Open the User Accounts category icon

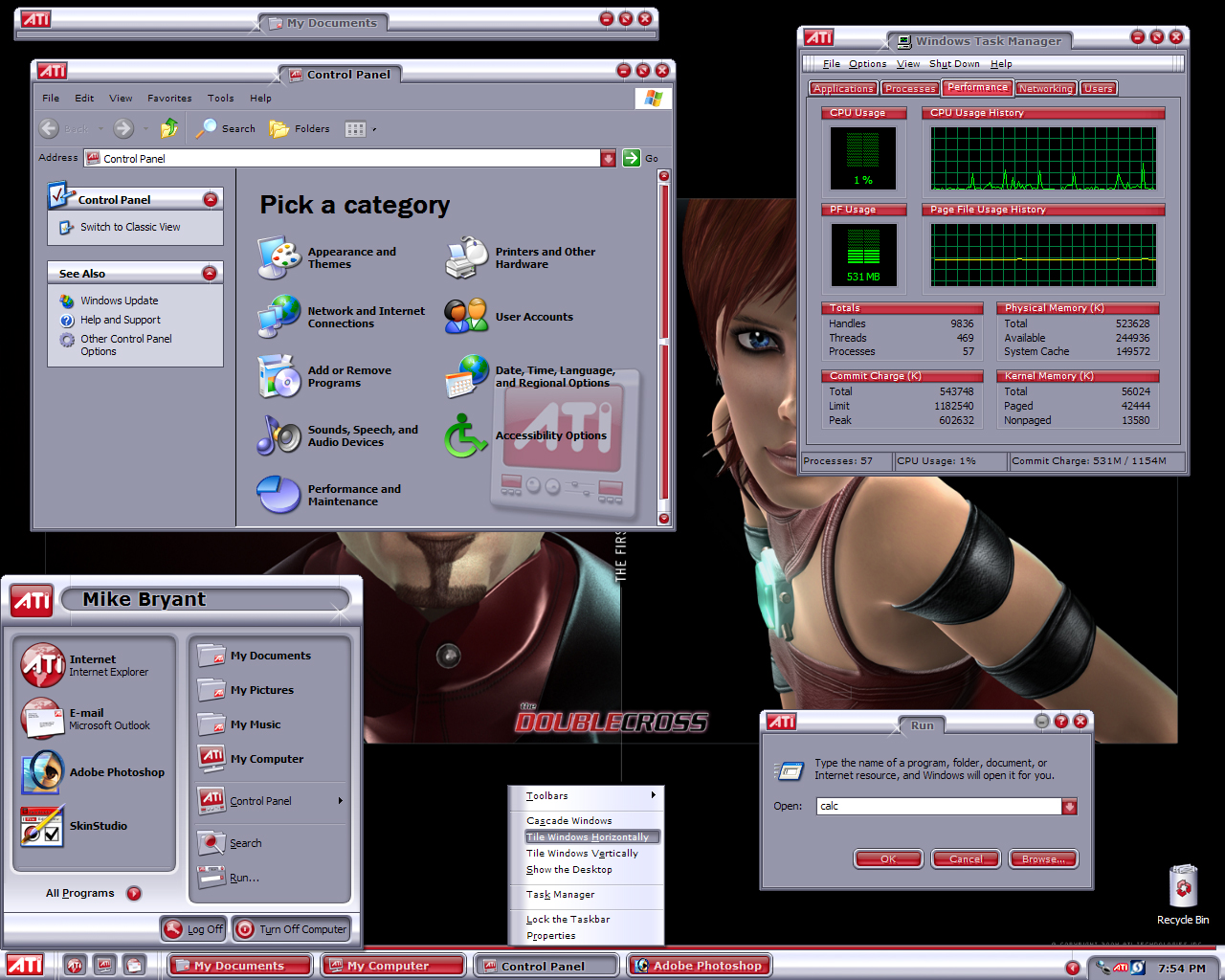pyautogui.click(x=467, y=317)
